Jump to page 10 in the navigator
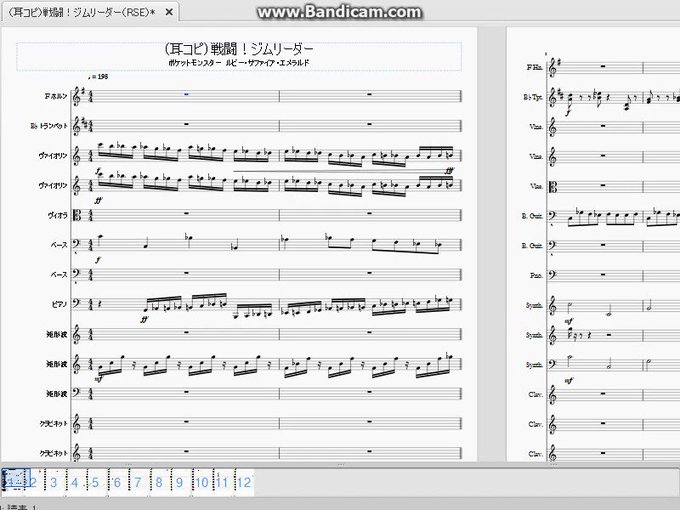 202,482
